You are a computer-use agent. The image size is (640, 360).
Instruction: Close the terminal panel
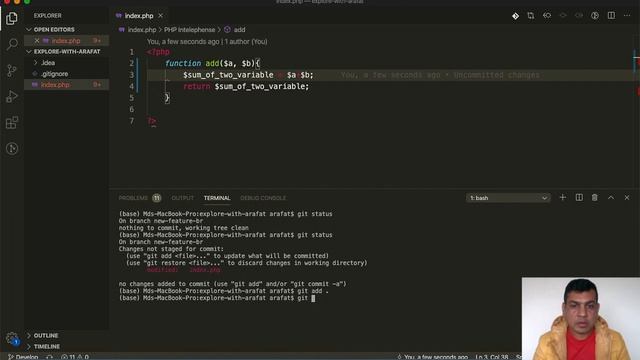(627, 198)
